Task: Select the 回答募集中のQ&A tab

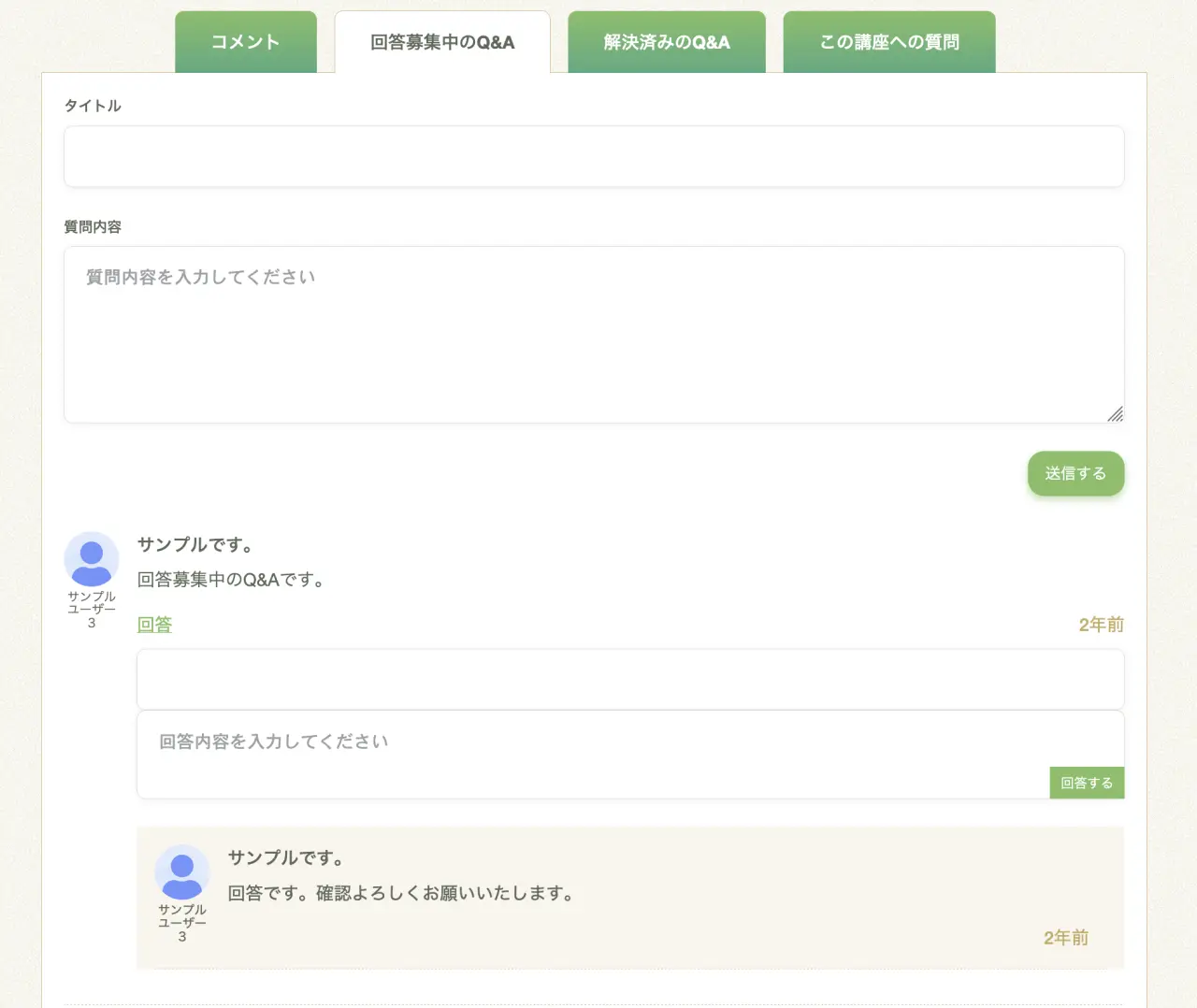Action: 442,42
